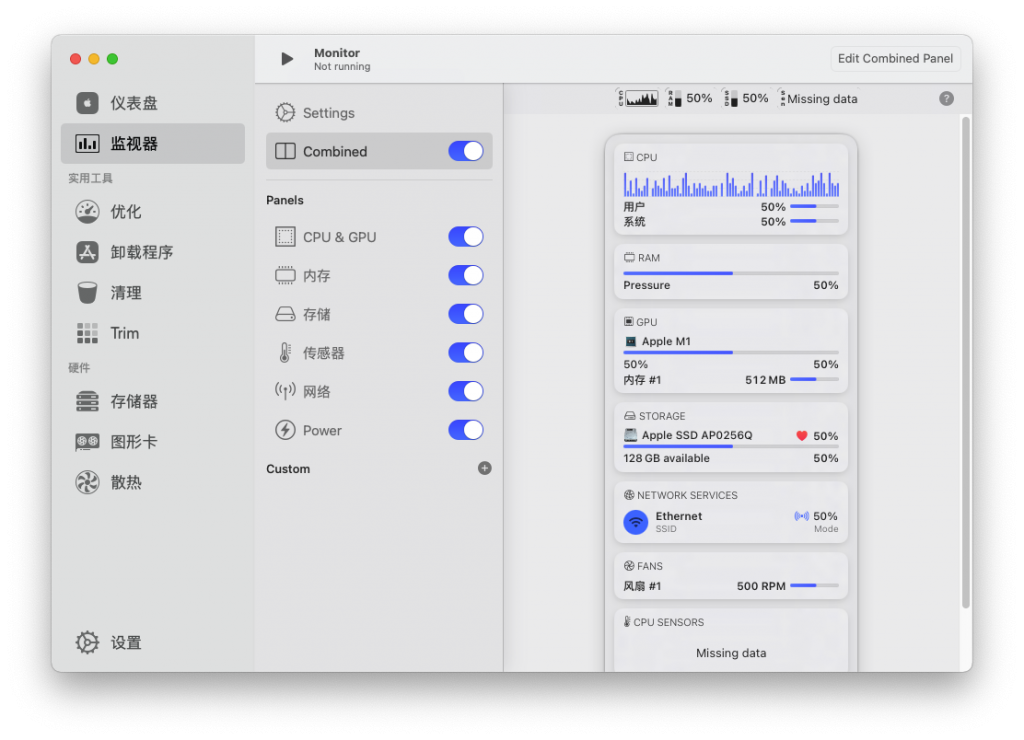Screen dimensions: 1024x740
Task: Click the 仪表盘 dashboard icon in sidebar
Action: (x=87, y=103)
